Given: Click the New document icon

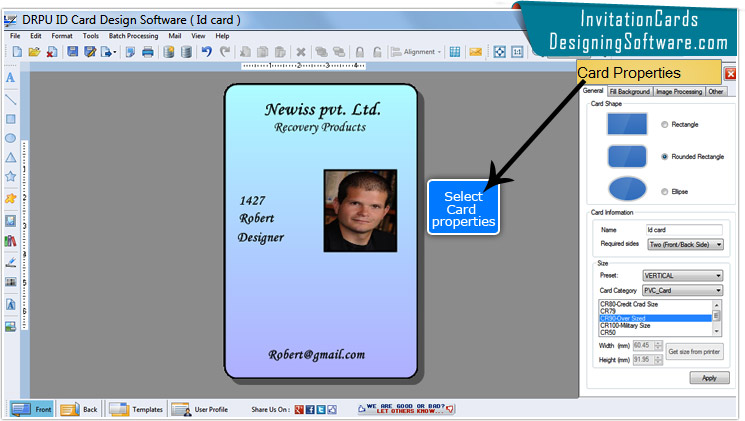Looking at the screenshot, I should point(17,52).
